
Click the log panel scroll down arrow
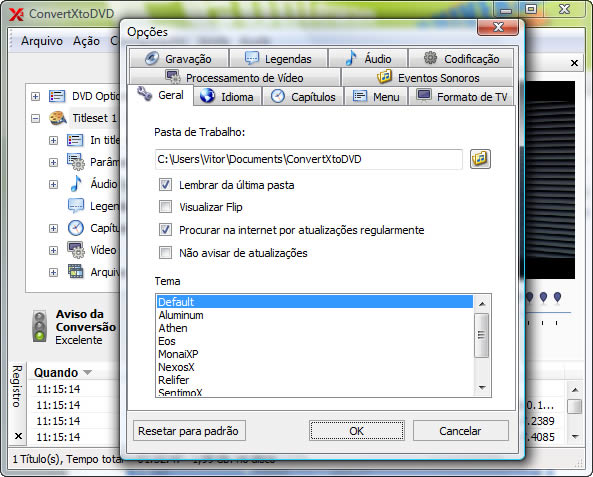[x=575, y=437]
